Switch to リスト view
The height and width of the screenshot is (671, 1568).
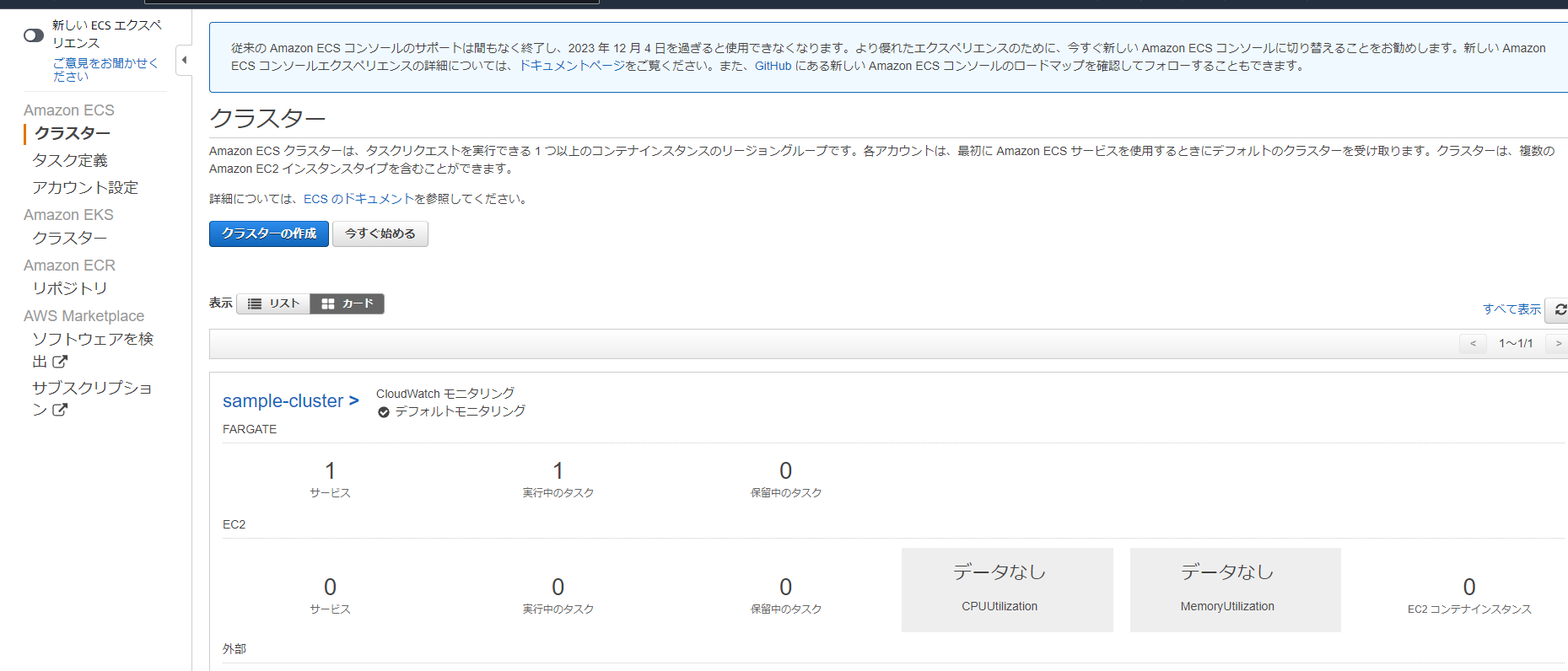tap(273, 303)
